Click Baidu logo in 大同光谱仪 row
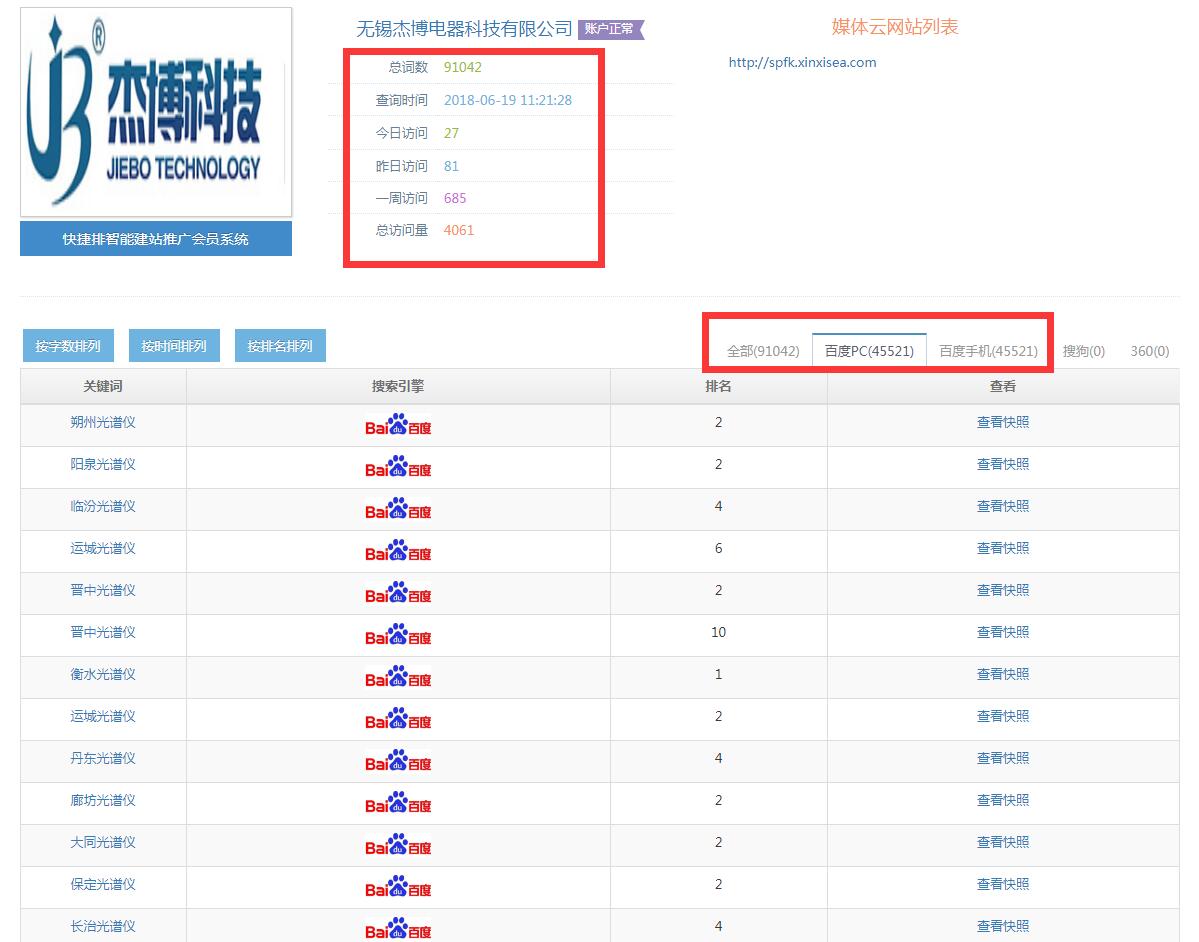This screenshot has height=942, width=1199. tap(398, 846)
